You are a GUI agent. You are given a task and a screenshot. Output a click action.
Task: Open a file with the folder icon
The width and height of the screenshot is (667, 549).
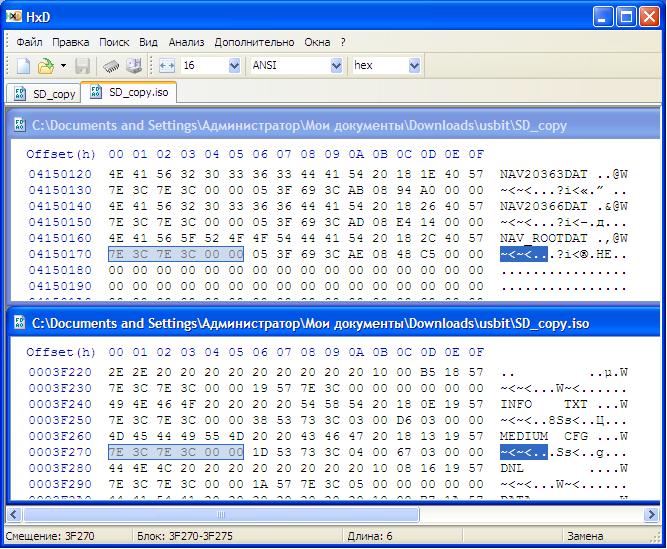pos(46,66)
